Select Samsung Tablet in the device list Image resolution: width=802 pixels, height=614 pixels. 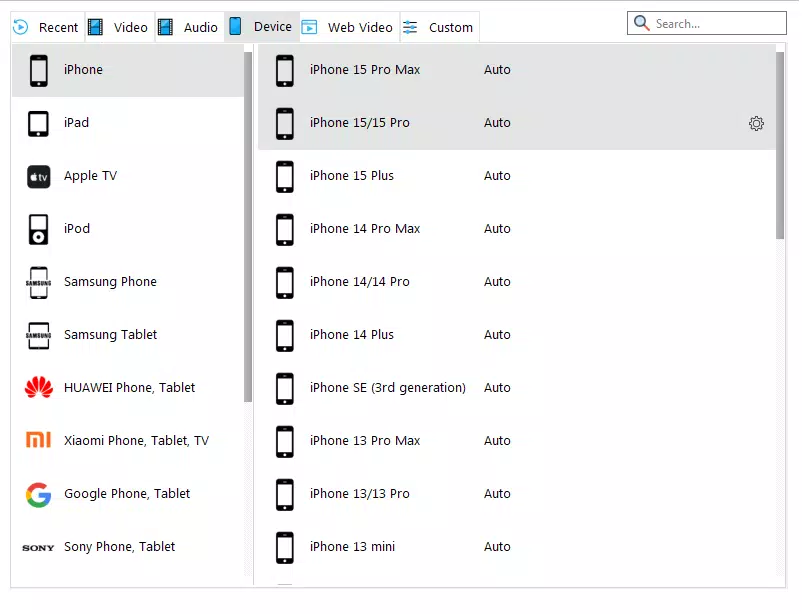[110, 335]
